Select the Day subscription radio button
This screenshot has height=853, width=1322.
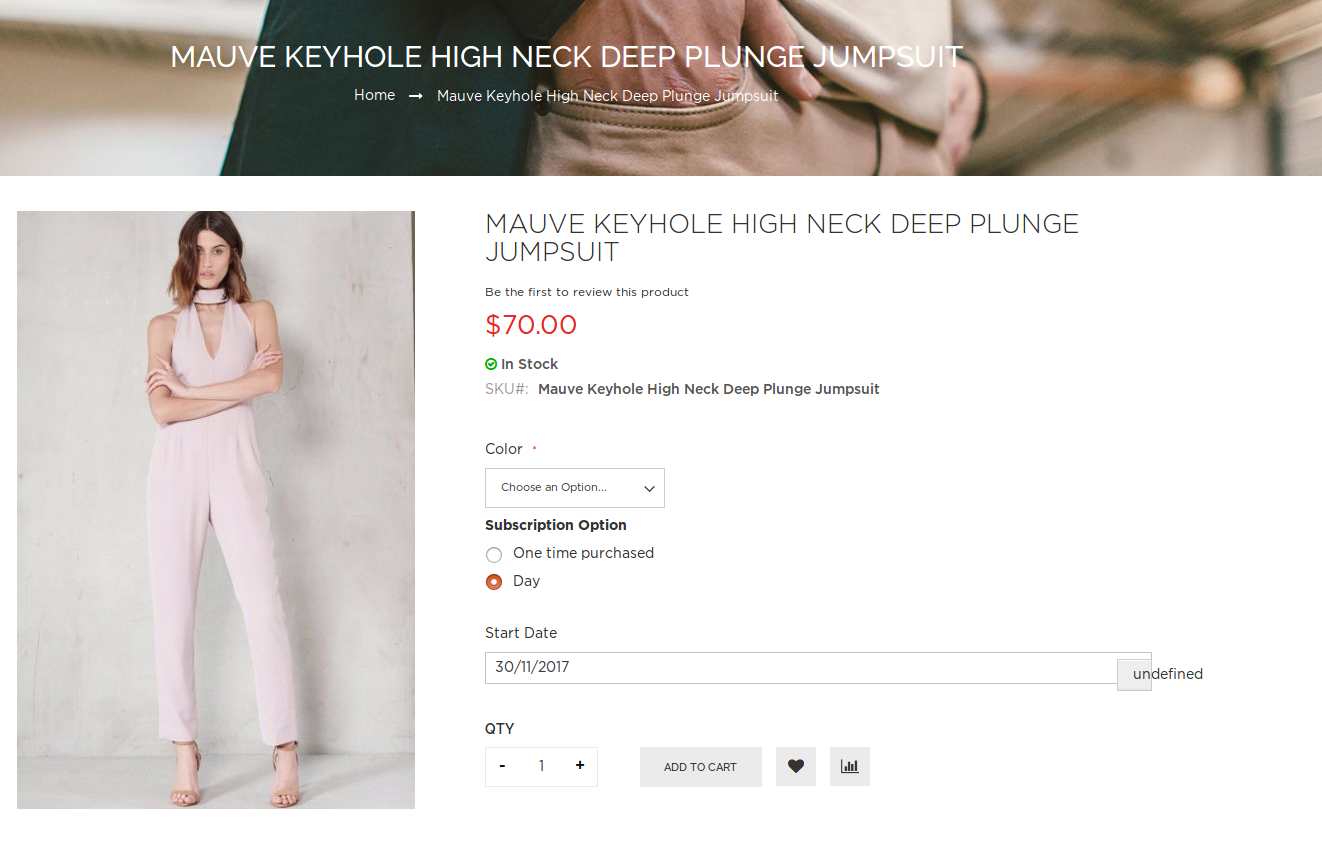[x=494, y=582]
